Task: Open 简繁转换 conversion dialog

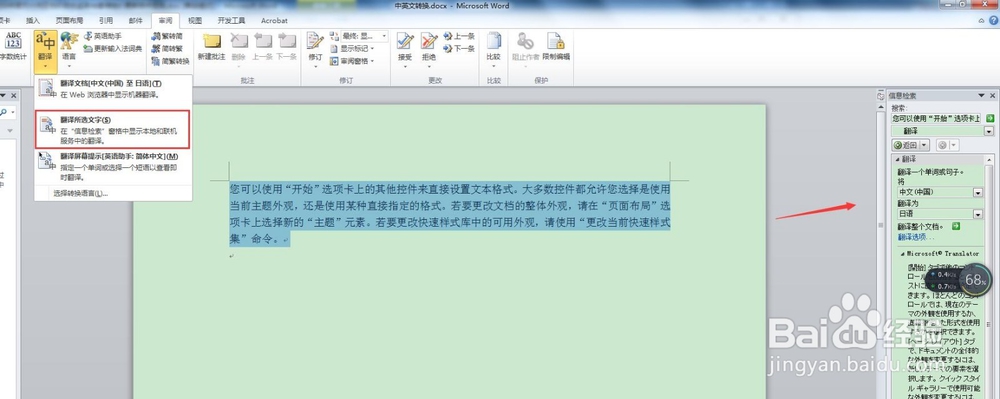Action: [171, 61]
